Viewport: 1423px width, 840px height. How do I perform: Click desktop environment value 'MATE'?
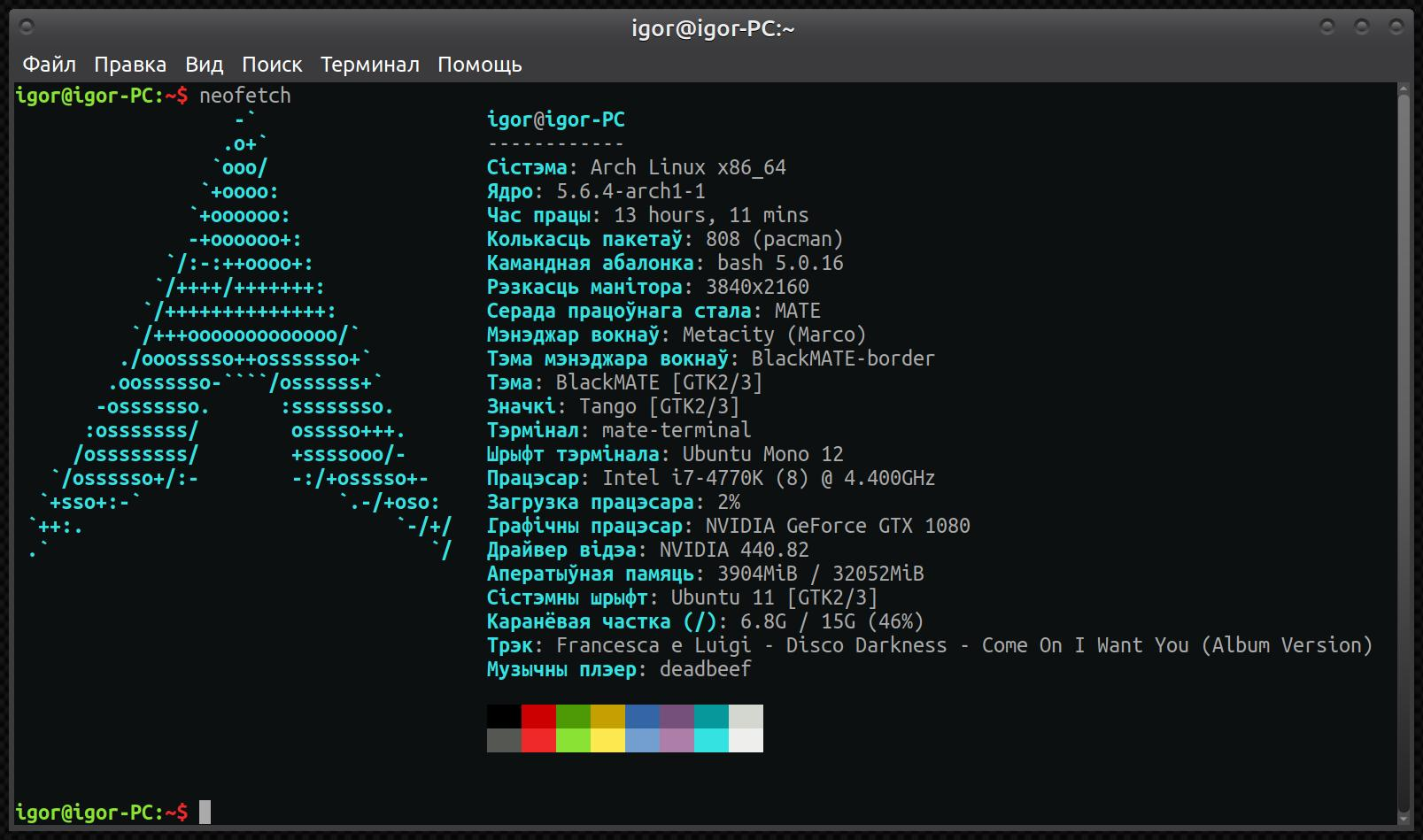(798, 311)
